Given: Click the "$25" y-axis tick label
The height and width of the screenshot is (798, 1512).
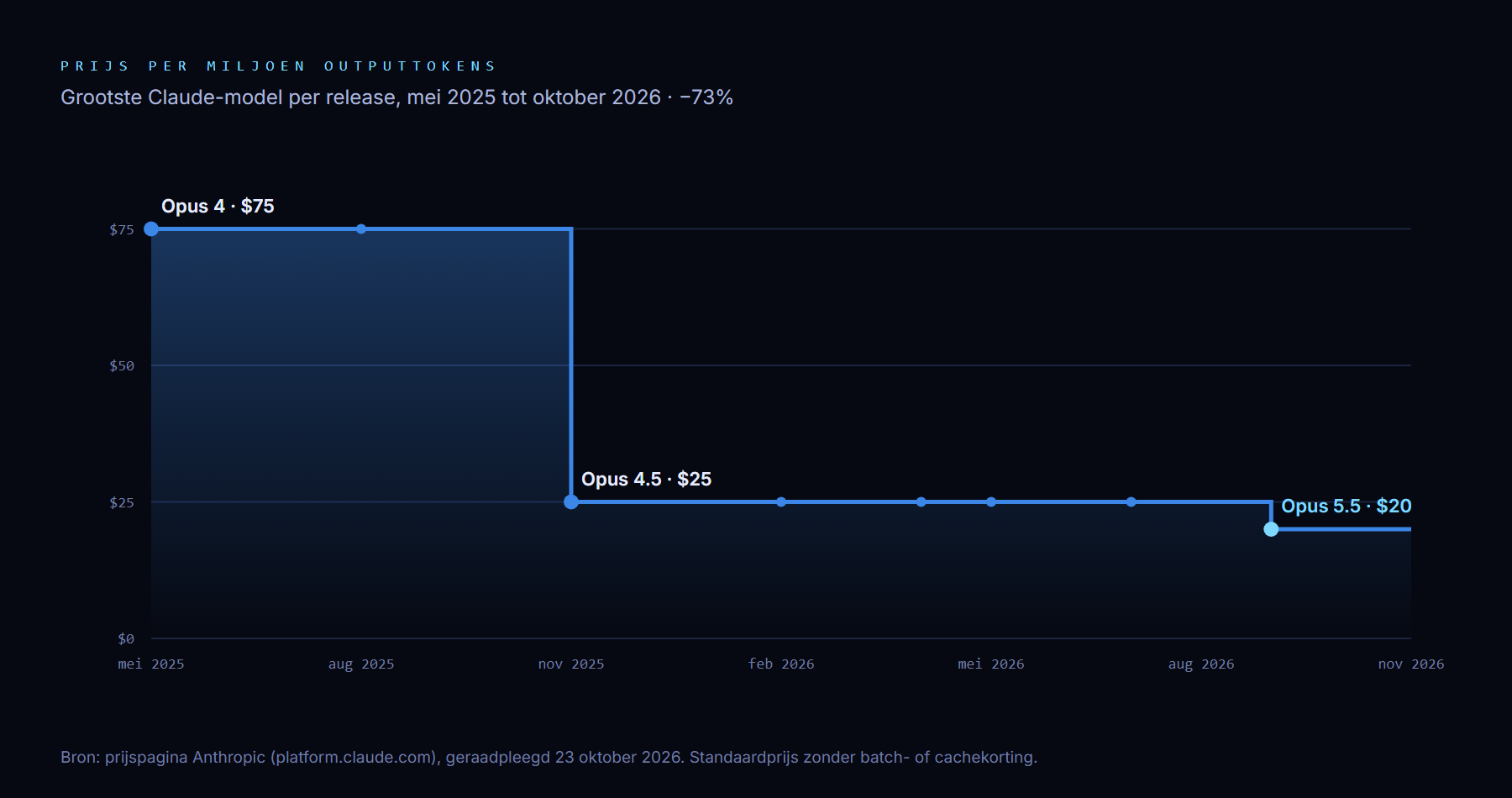Looking at the screenshot, I should click(x=122, y=502).
